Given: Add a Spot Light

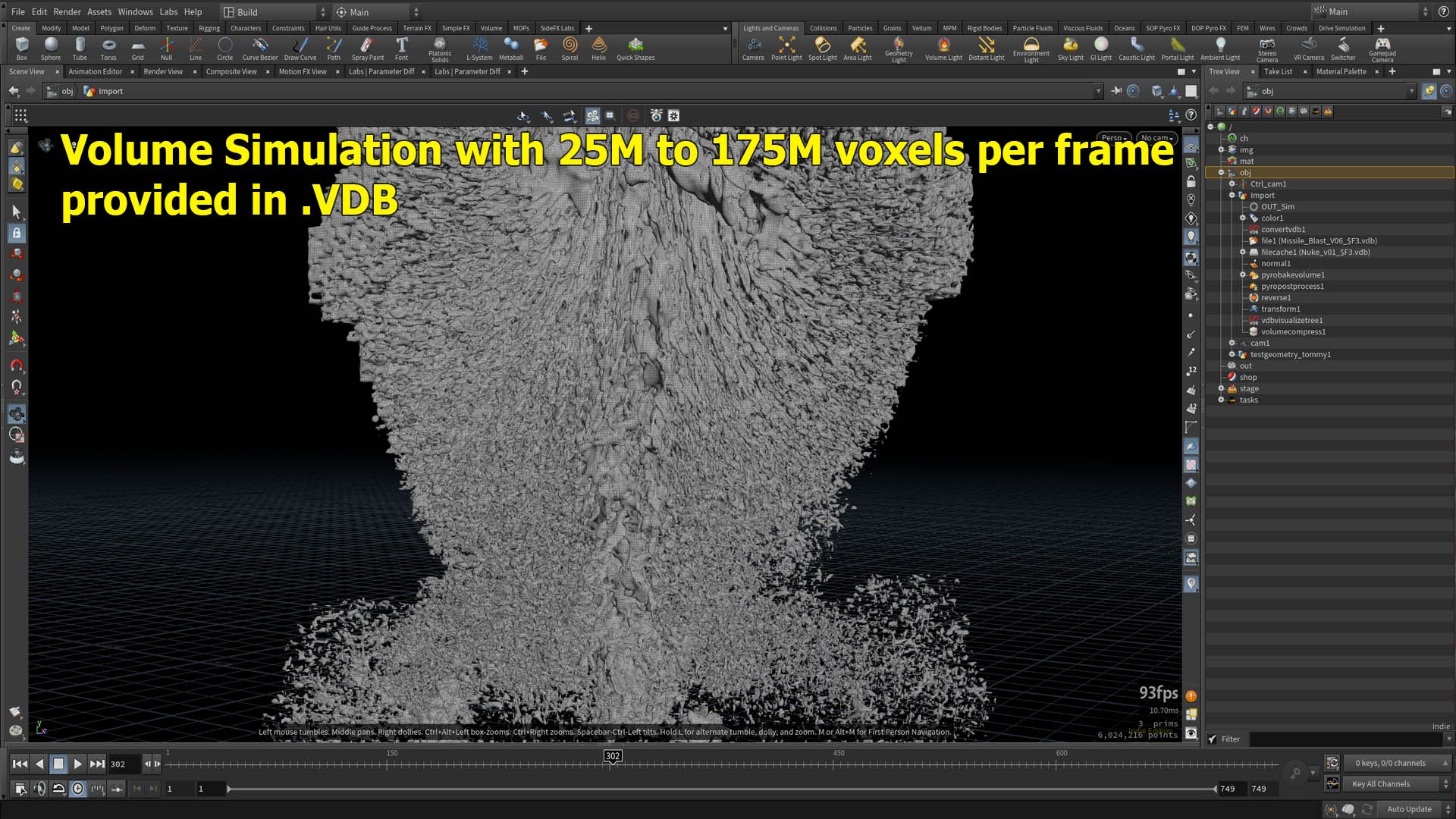Looking at the screenshot, I should [x=823, y=49].
